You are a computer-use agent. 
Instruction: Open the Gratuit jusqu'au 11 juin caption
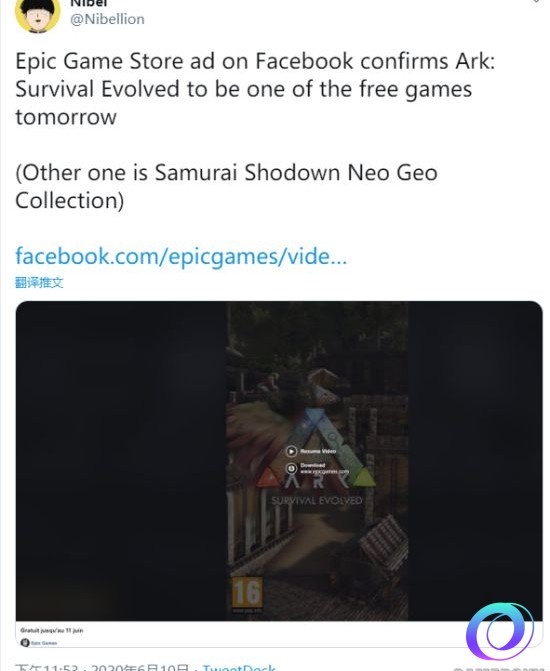click(x=52, y=630)
